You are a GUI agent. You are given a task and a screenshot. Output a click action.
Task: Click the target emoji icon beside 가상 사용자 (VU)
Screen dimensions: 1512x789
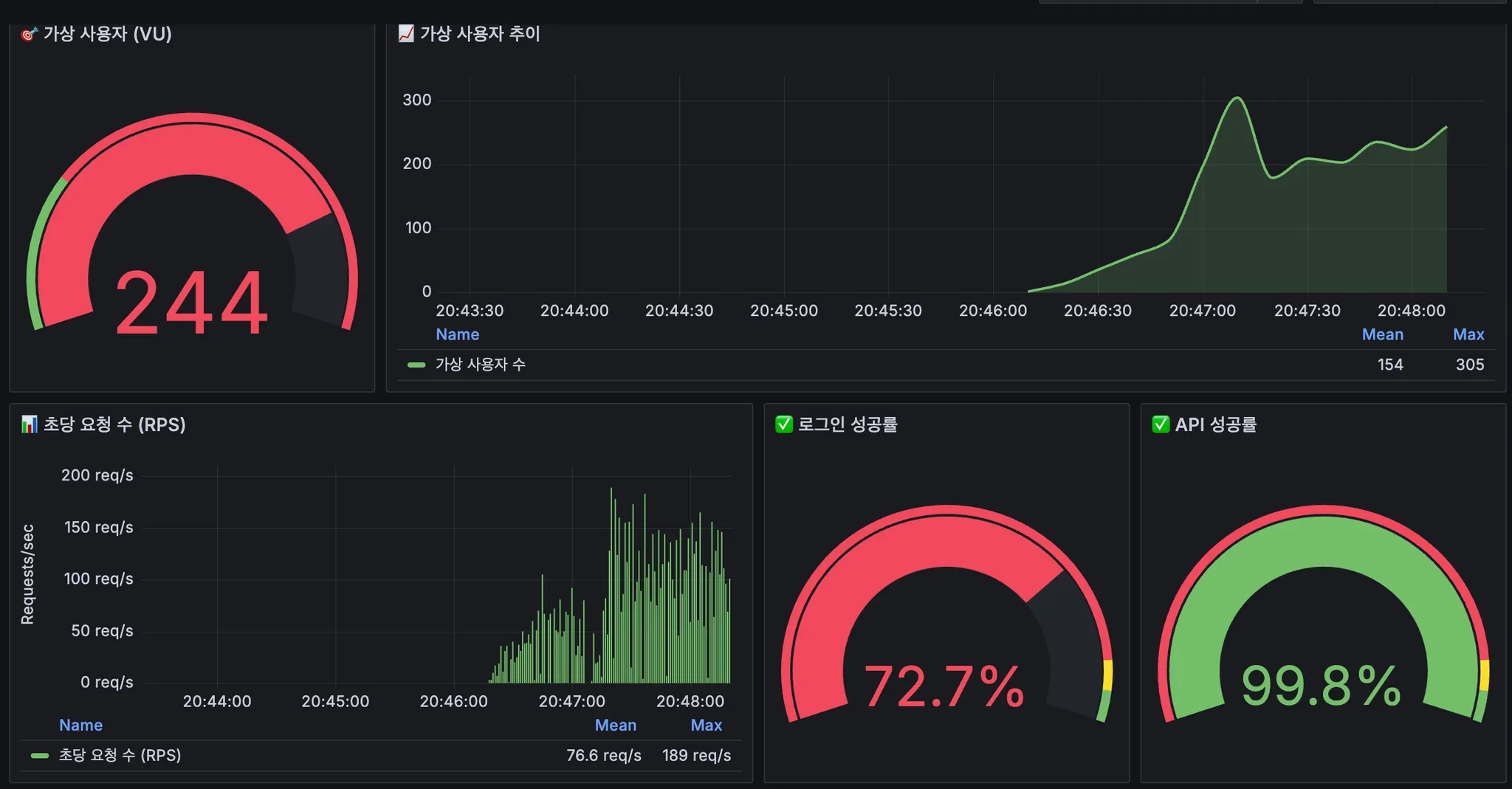29,34
